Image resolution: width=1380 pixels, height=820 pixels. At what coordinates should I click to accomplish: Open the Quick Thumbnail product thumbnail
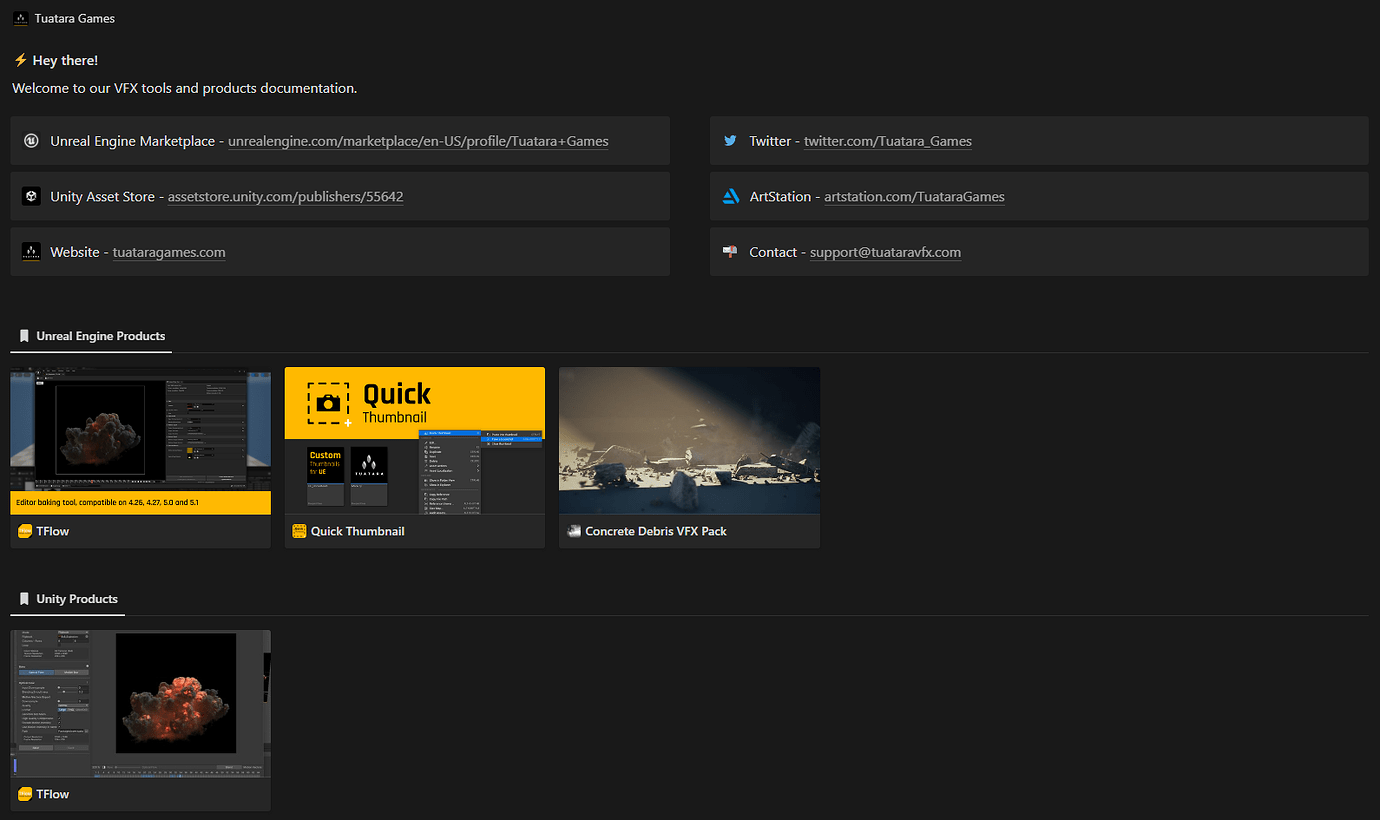[414, 439]
